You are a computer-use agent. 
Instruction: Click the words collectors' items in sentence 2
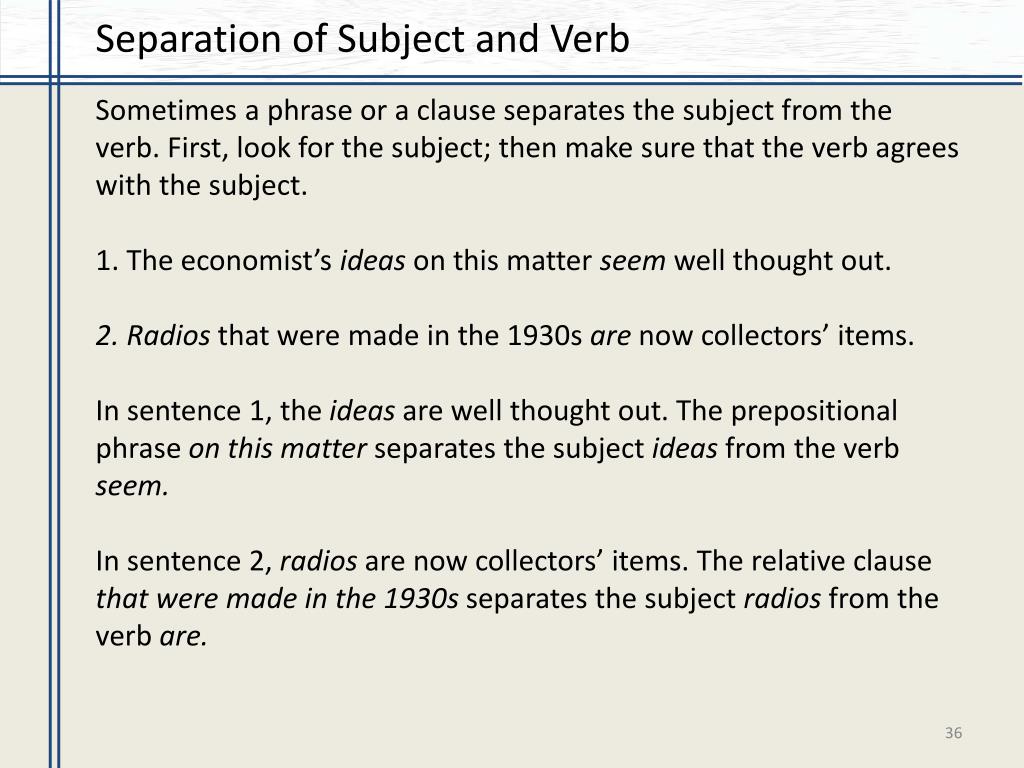click(x=807, y=336)
